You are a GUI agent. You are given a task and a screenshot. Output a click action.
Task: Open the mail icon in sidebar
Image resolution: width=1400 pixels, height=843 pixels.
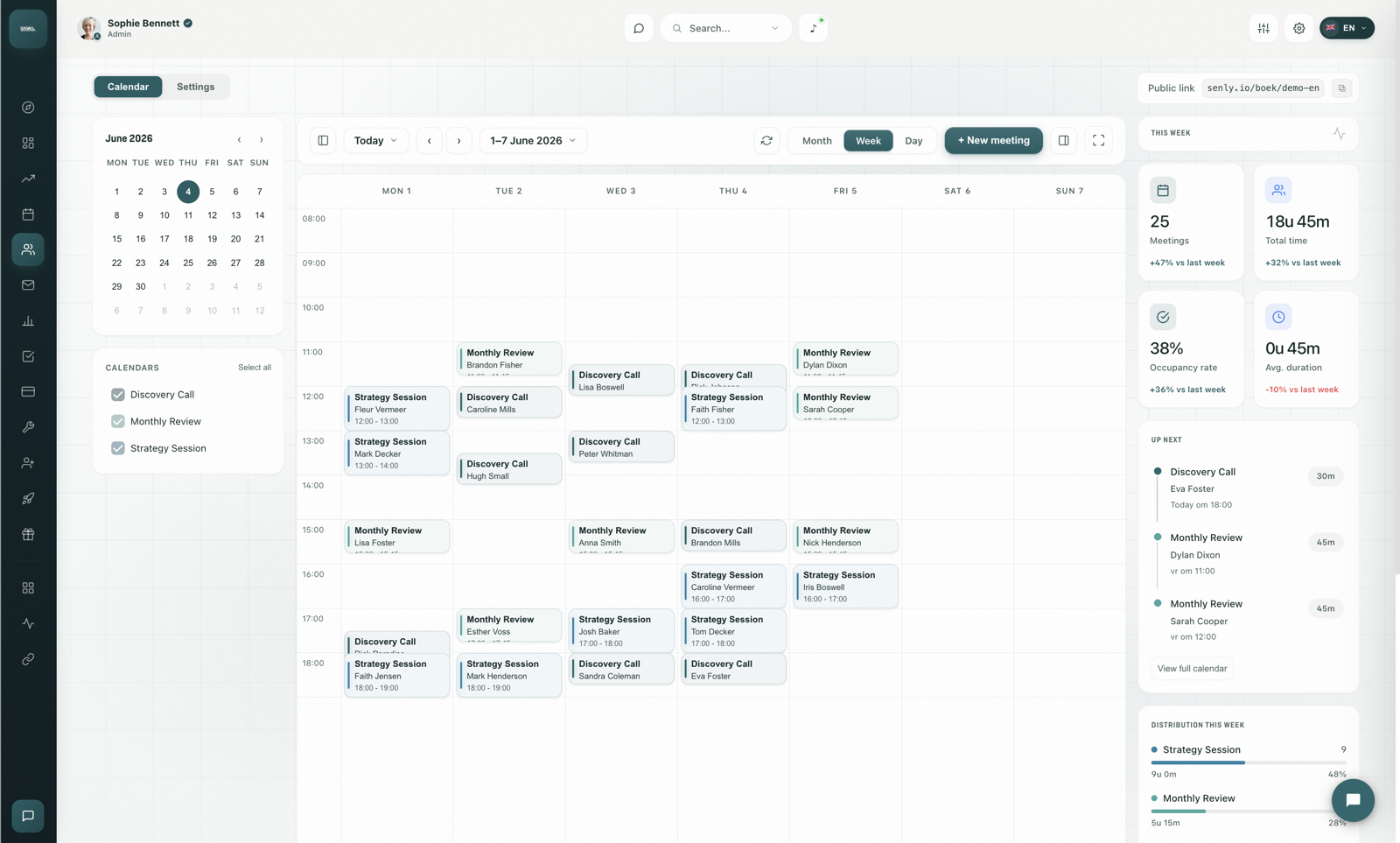tap(28, 285)
